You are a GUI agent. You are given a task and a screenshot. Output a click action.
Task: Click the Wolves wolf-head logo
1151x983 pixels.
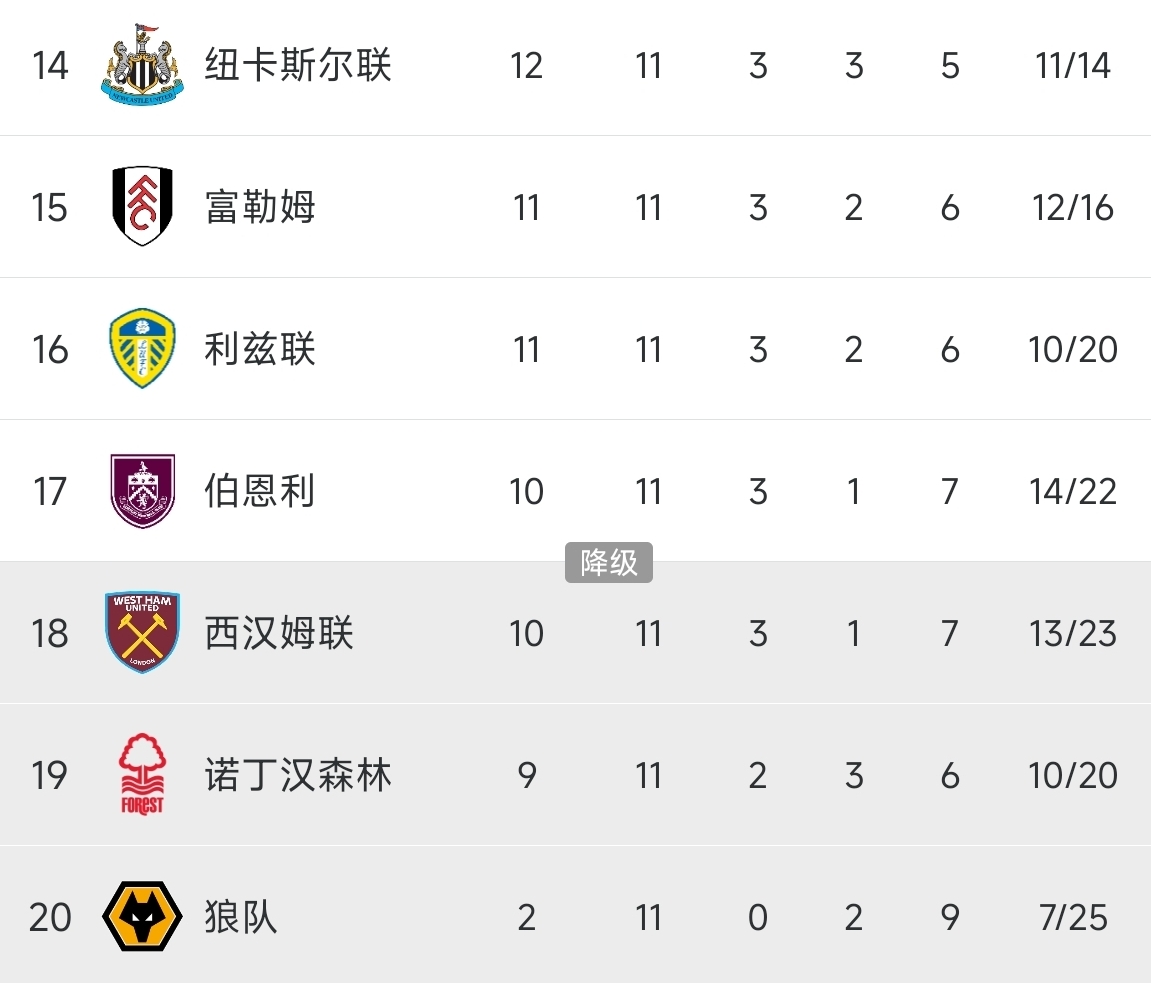point(143,917)
